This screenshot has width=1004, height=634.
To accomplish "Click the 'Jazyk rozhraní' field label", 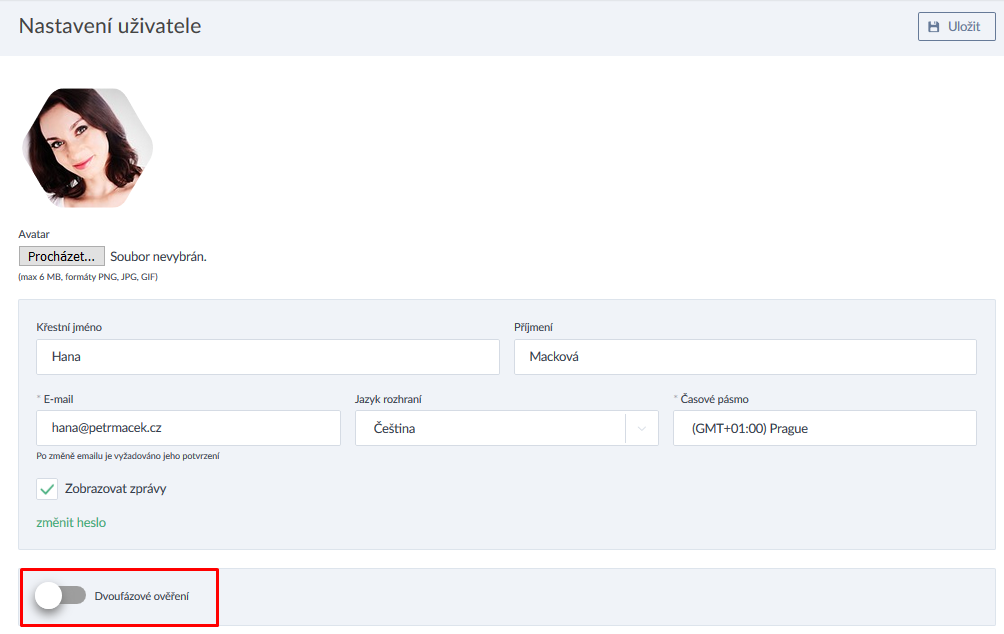I will pos(388,399).
